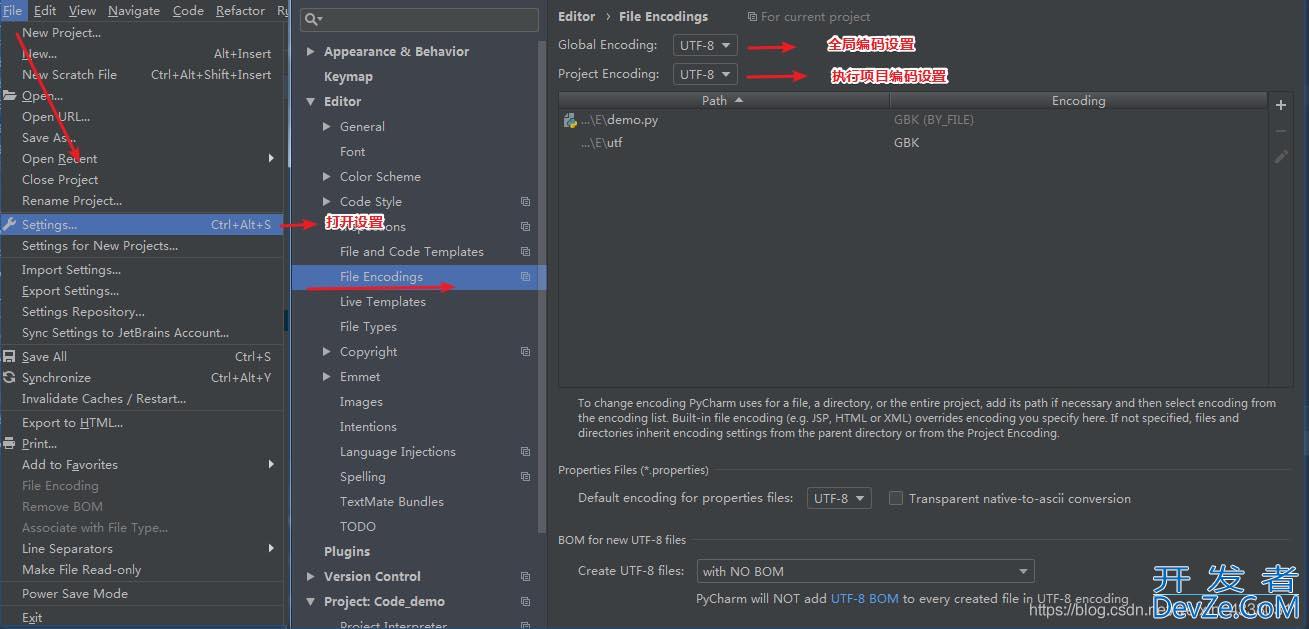1309x629 pixels.
Task: Click the demo.py Python file icon
Action: click(570, 120)
